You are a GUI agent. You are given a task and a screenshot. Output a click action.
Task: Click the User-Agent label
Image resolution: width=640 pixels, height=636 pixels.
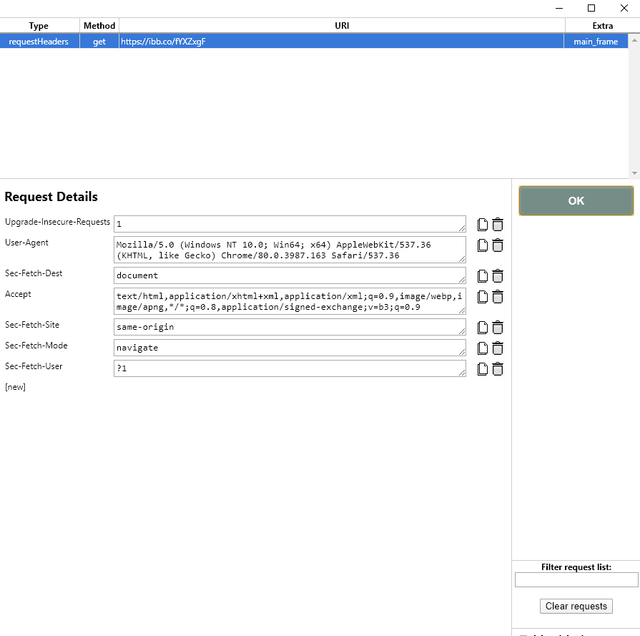(x=27, y=243)
